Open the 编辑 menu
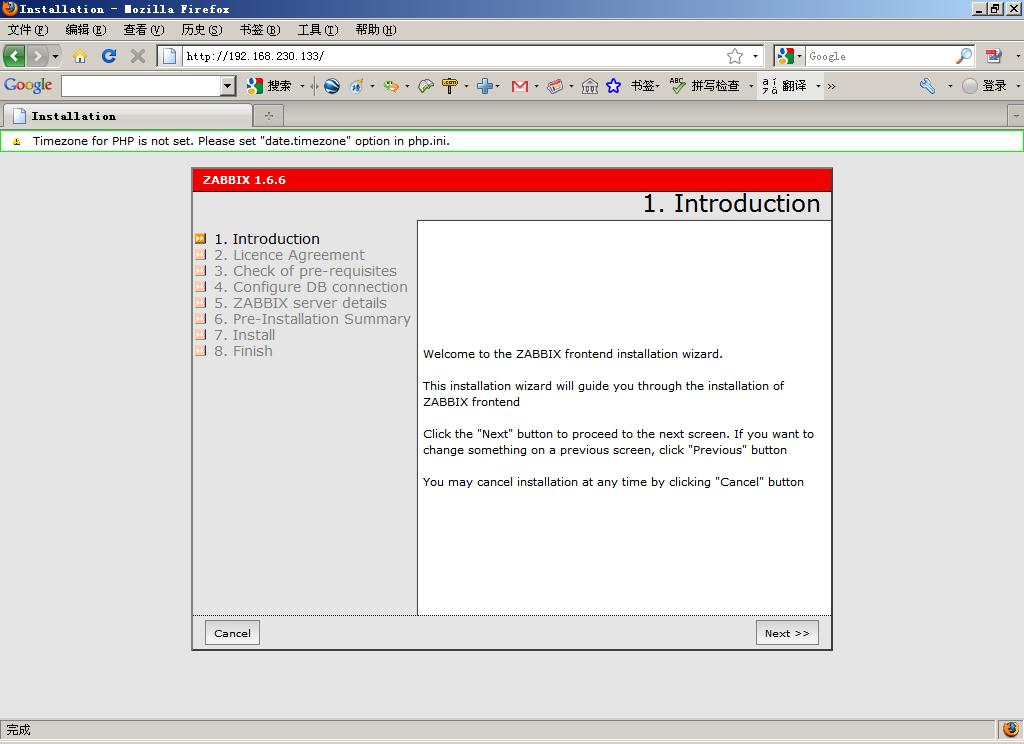 click(86, 29)
